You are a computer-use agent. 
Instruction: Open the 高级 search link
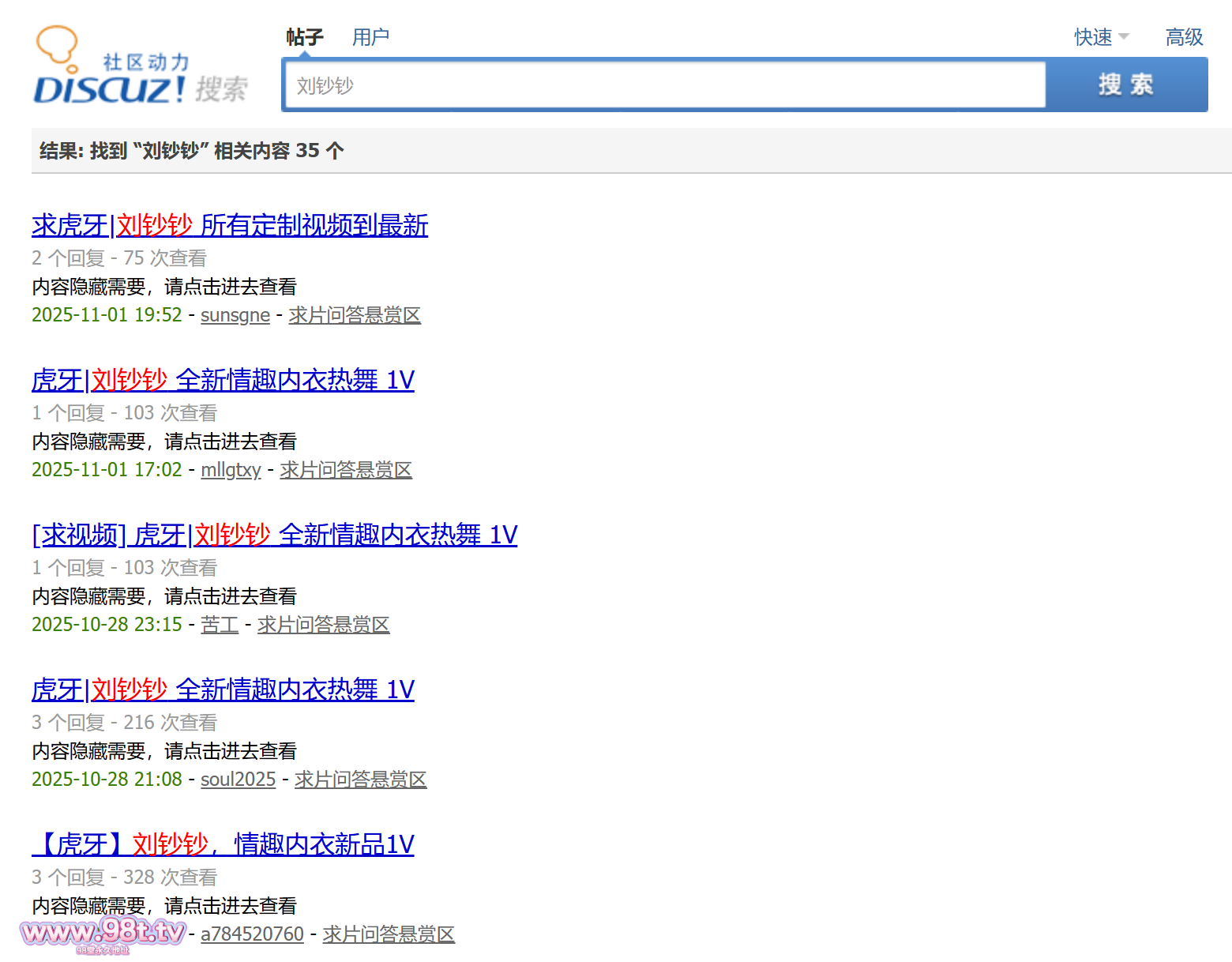(x=1184, y=37)
